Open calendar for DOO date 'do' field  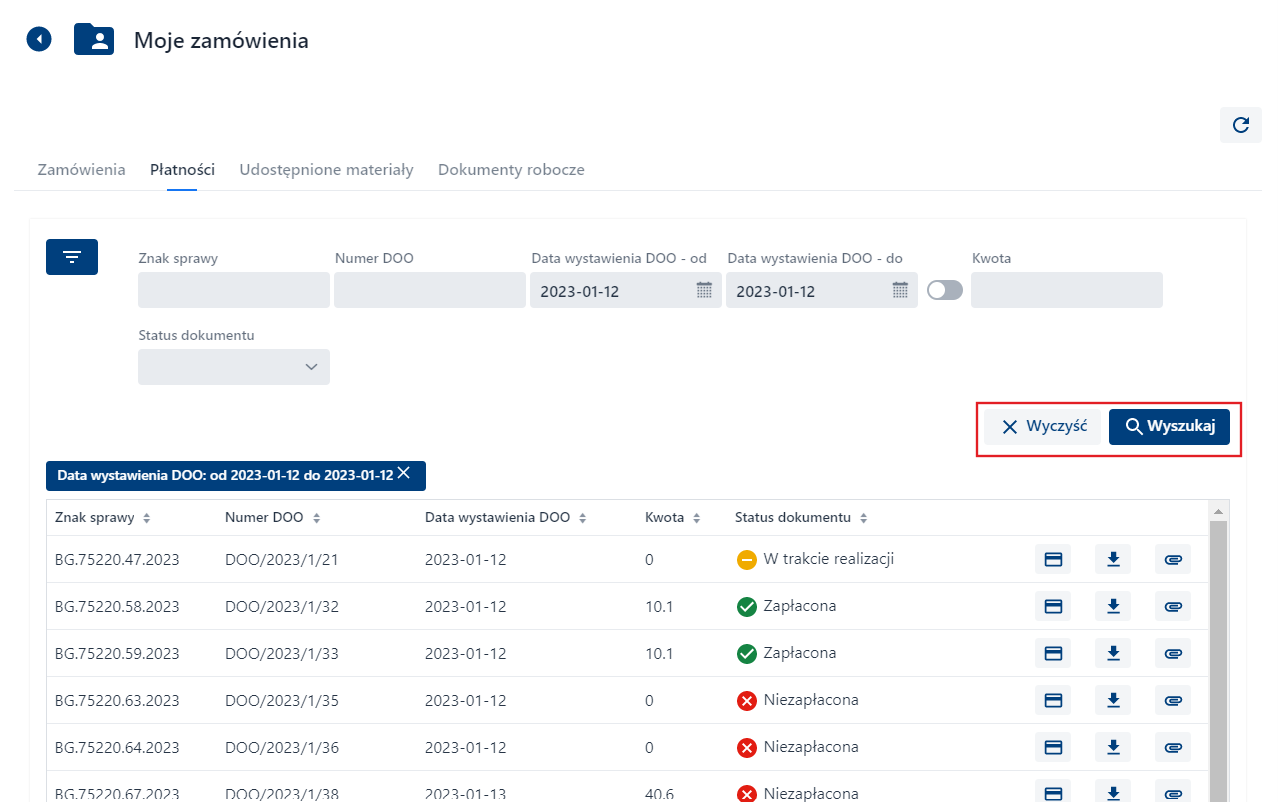pos(900,291)
